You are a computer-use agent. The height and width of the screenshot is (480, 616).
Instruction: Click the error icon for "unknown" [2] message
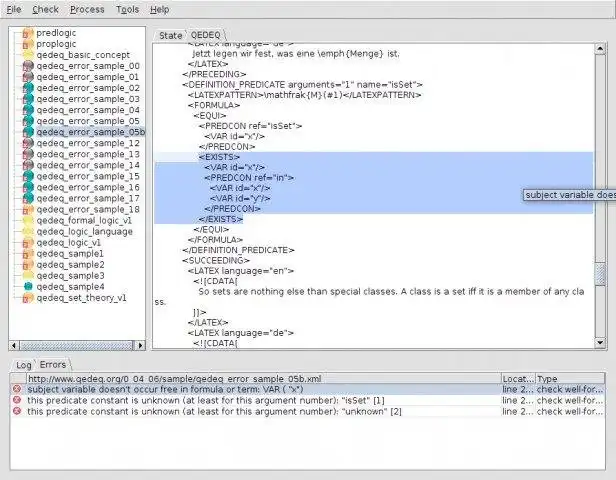tap(16, 411)
